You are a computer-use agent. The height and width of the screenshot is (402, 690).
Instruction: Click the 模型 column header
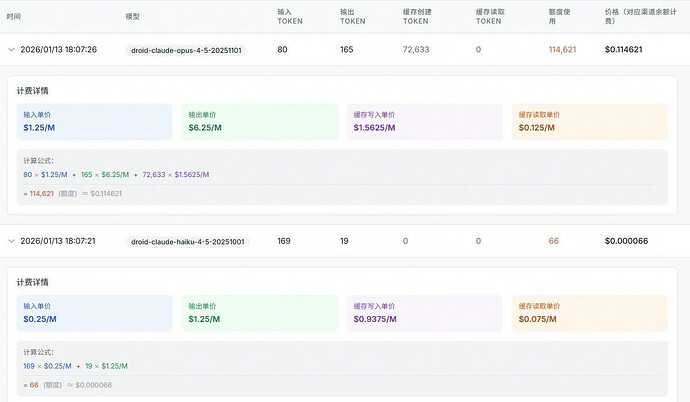click(132, 16)
